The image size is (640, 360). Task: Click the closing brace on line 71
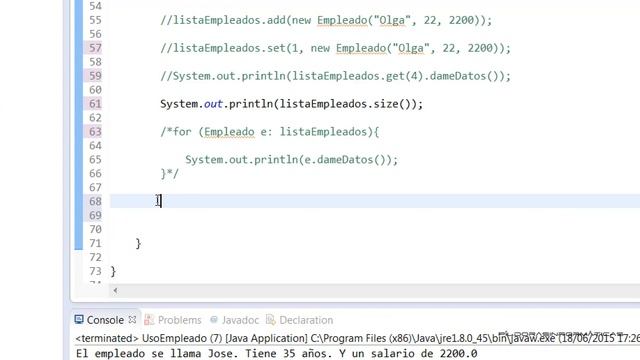(x=138, y=244)
